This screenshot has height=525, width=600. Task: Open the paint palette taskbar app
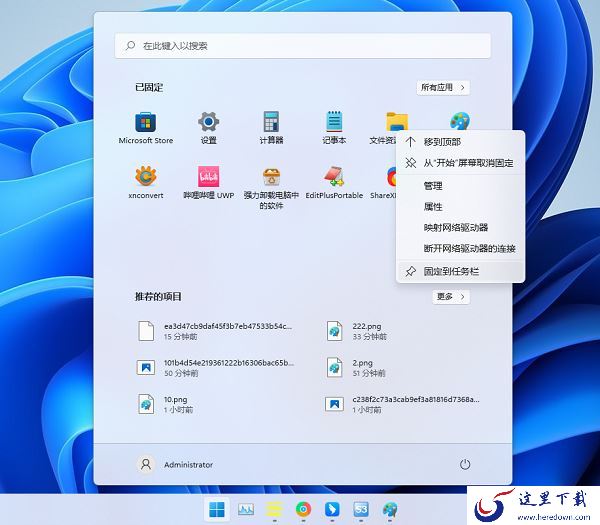390,509
